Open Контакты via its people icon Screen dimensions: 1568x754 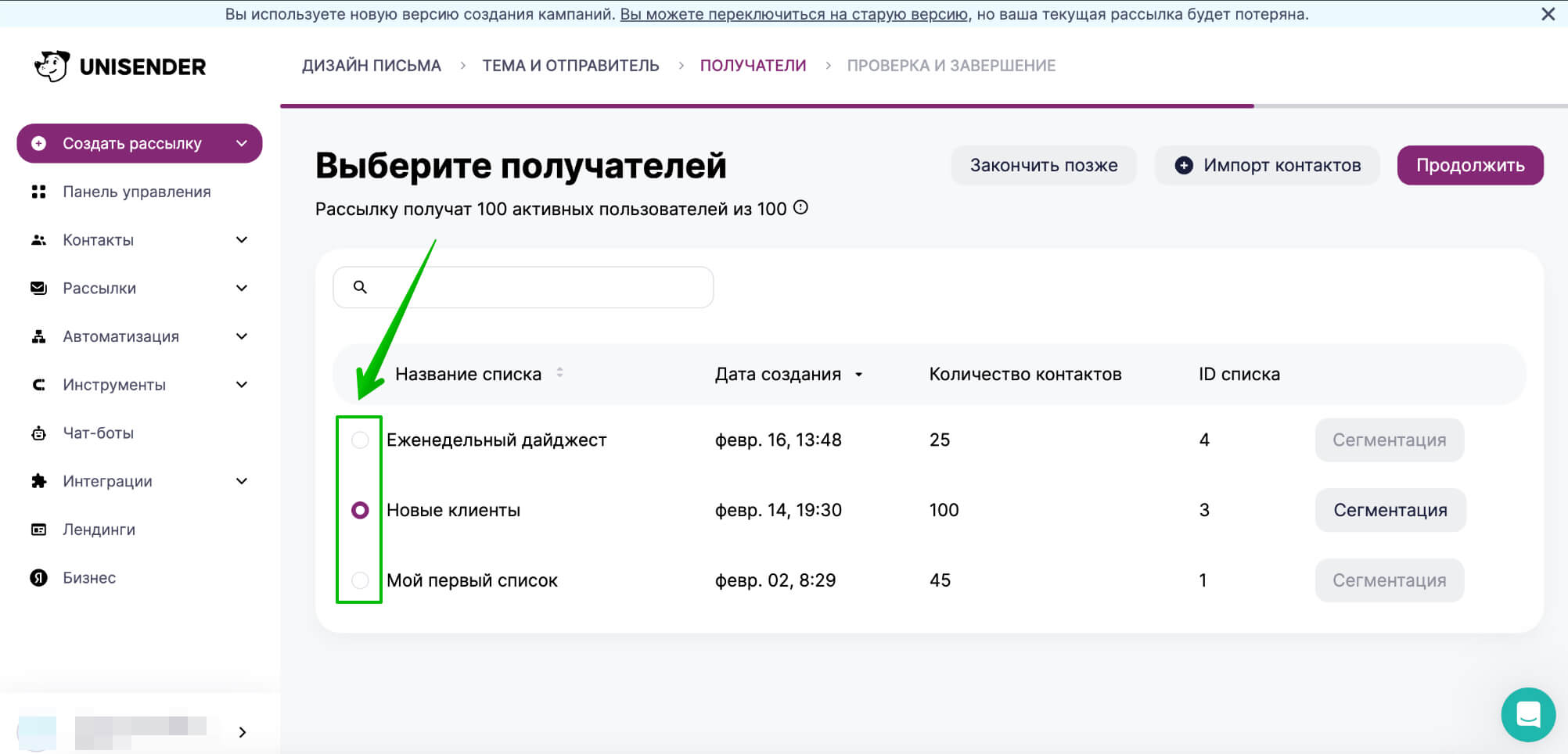coord(38,239)
